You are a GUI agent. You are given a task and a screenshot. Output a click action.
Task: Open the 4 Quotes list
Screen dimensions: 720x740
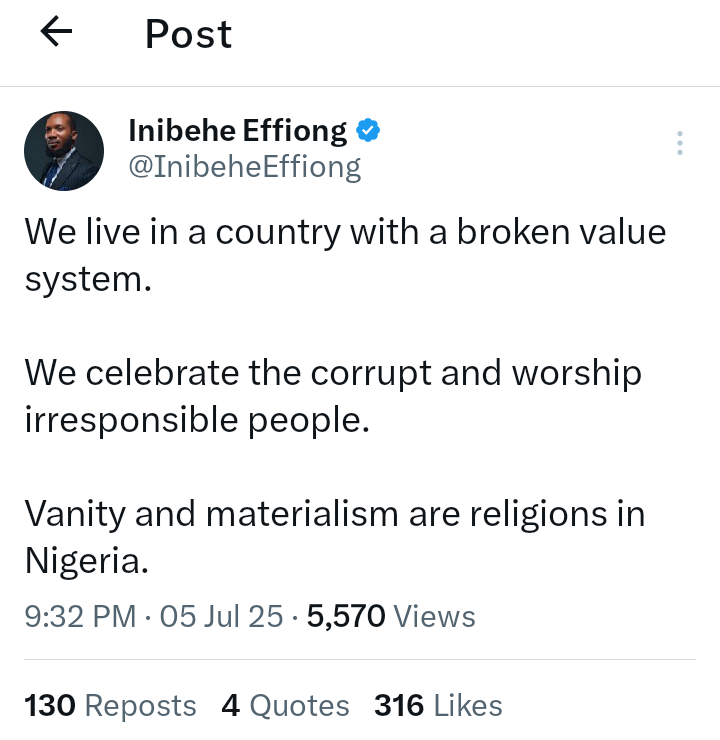click(x=285, y=705)
